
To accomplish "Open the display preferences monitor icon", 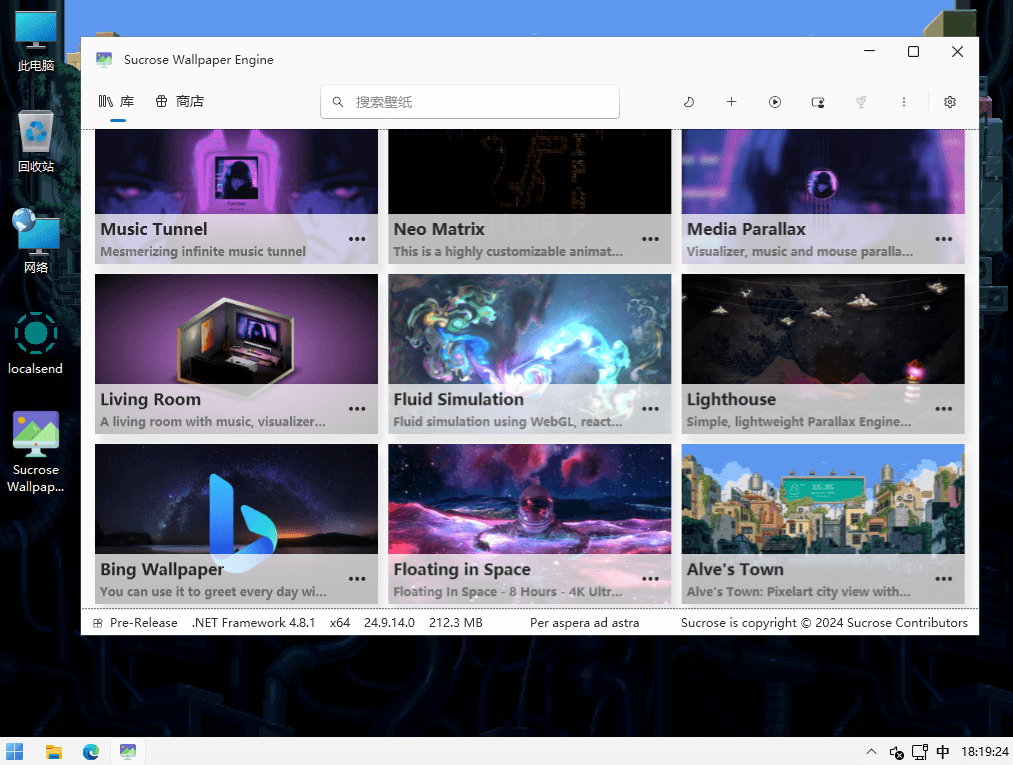I will (x=818, y=102).
